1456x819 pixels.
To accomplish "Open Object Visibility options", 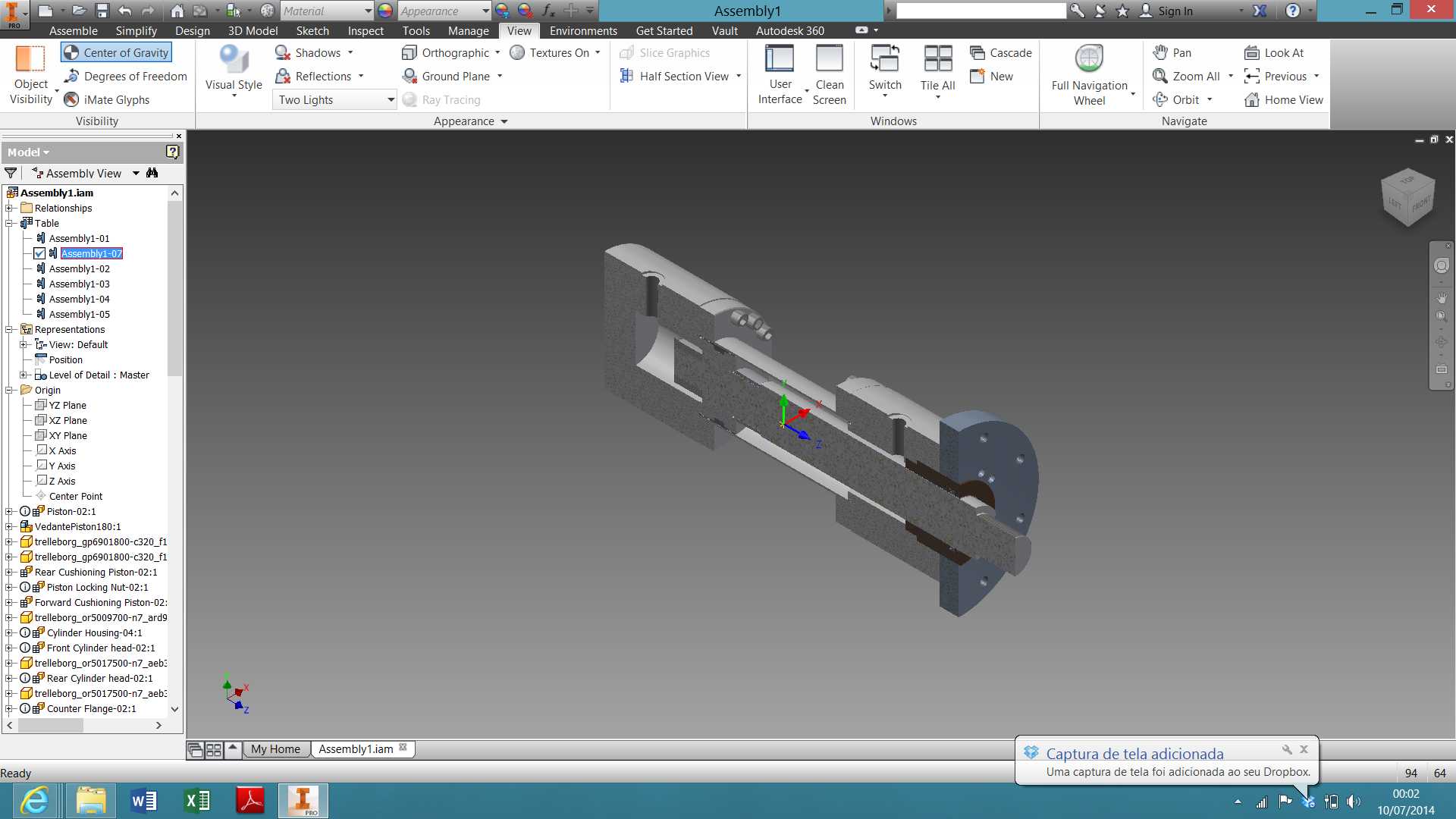I will 30,74.
